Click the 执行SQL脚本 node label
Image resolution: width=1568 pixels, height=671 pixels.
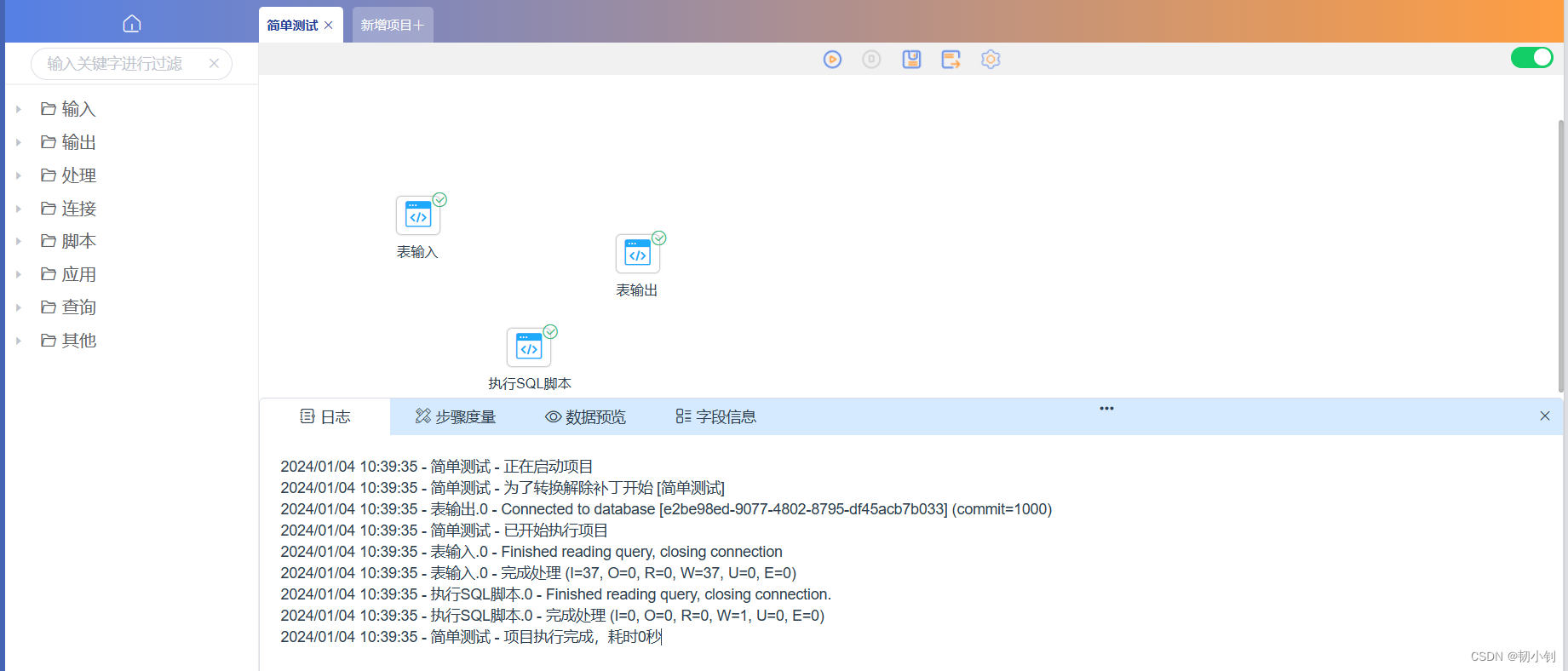click(x=530, y=384)
